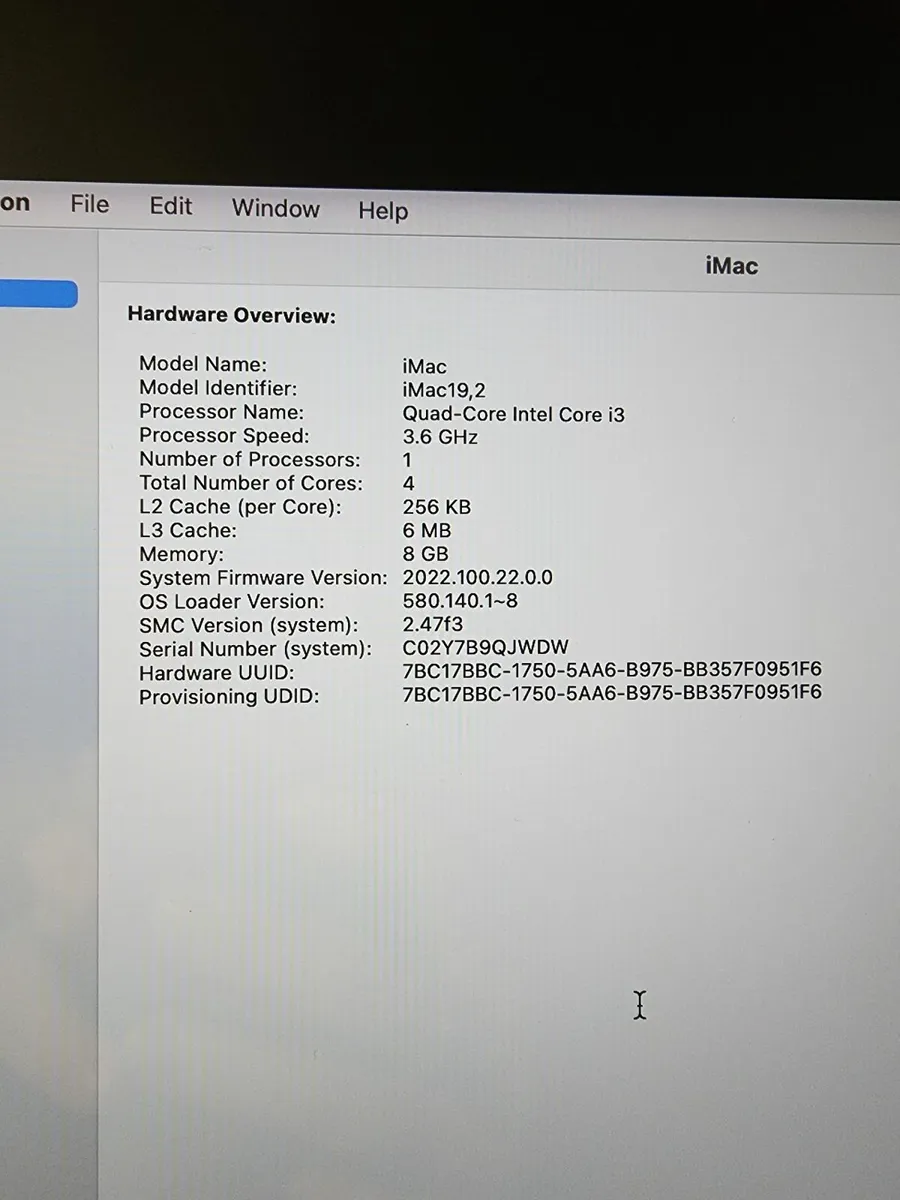This screenshot has height=1200, width=900.
Task: Select the Model Identifier value iMac19,2
Action: pos(441,390)
